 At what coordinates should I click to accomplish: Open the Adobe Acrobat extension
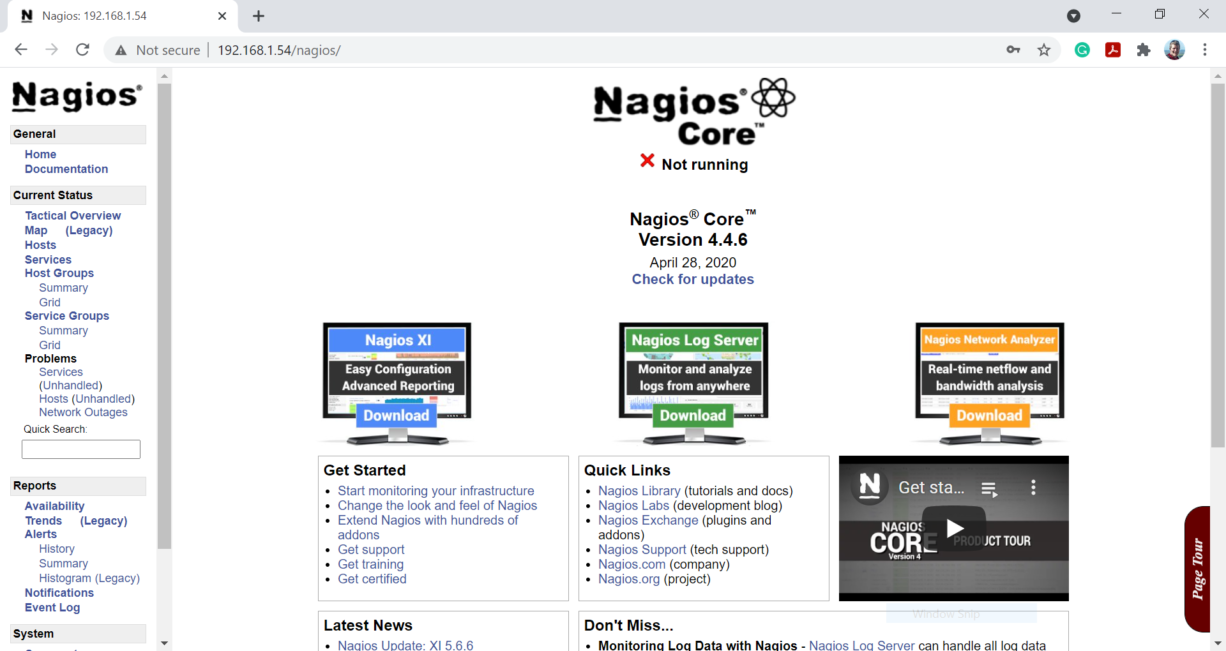pos(1112,49)
